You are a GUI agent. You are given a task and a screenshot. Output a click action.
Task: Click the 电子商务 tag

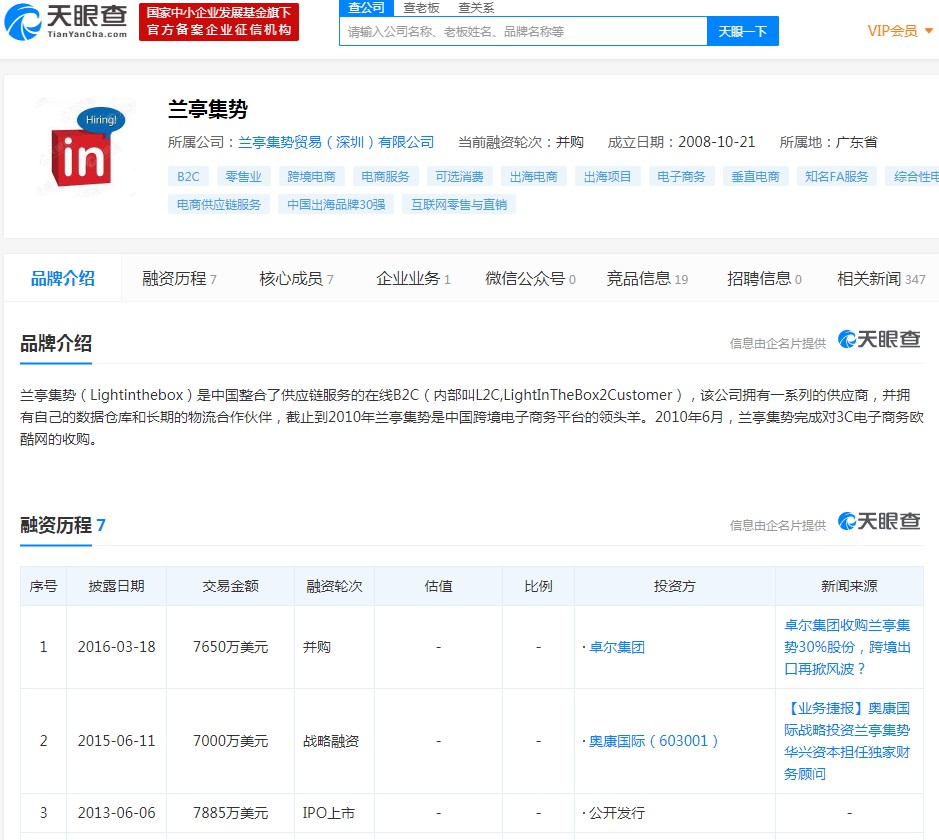click(x=681, y=177)
